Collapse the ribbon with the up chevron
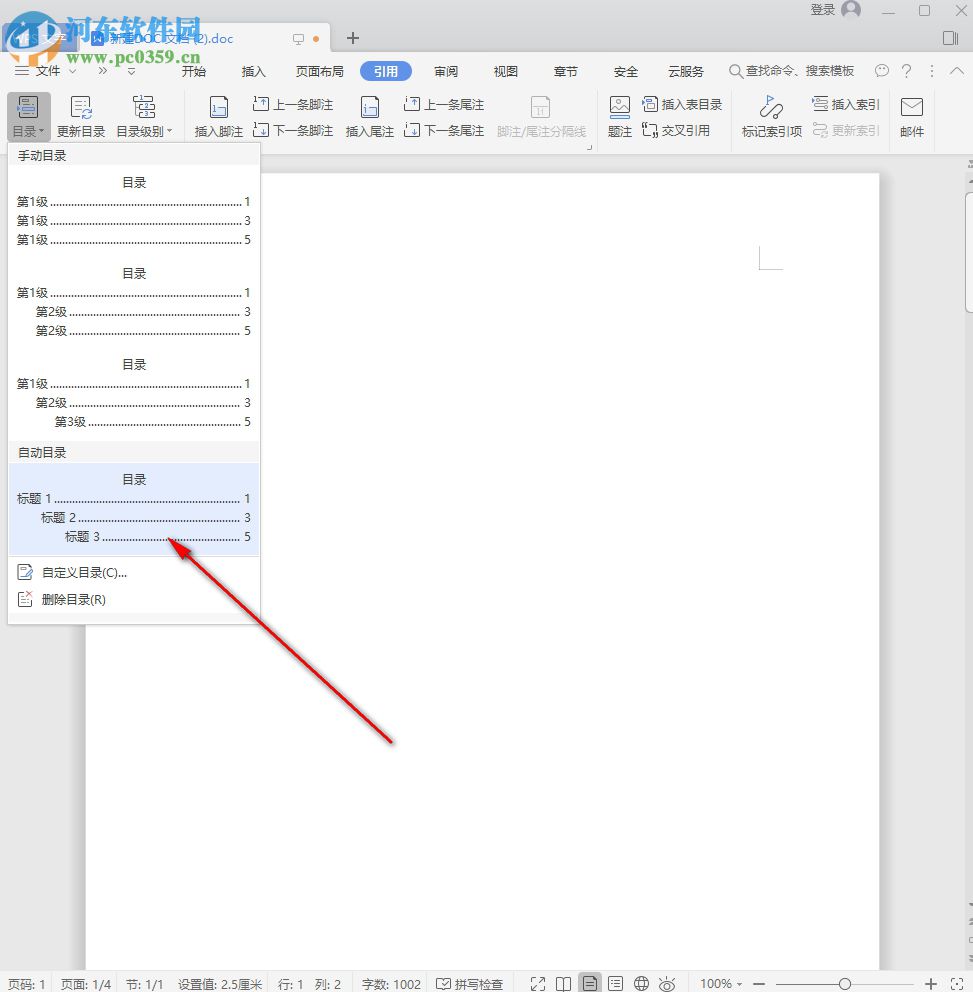The width and height of the screenshot is (973, 992). [957, 71]
